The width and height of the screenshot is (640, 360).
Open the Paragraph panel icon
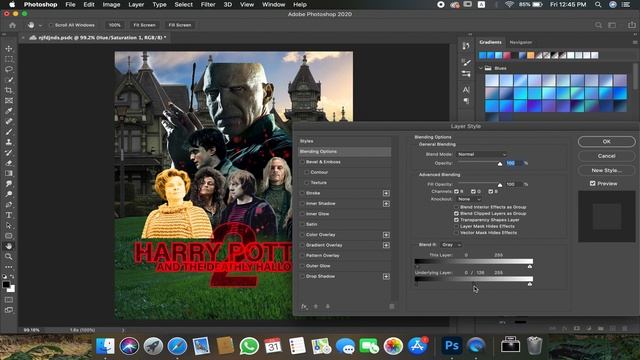click(x=466, y=101)
